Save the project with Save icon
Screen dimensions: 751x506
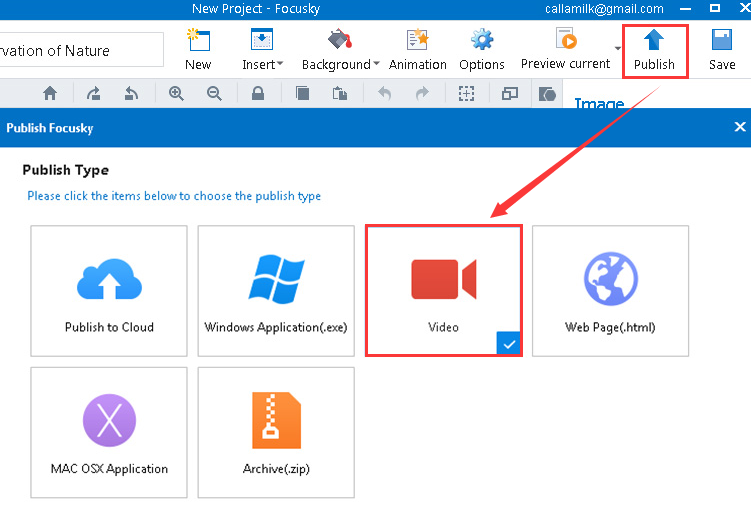pyautogui.click(x=721, y=50)
